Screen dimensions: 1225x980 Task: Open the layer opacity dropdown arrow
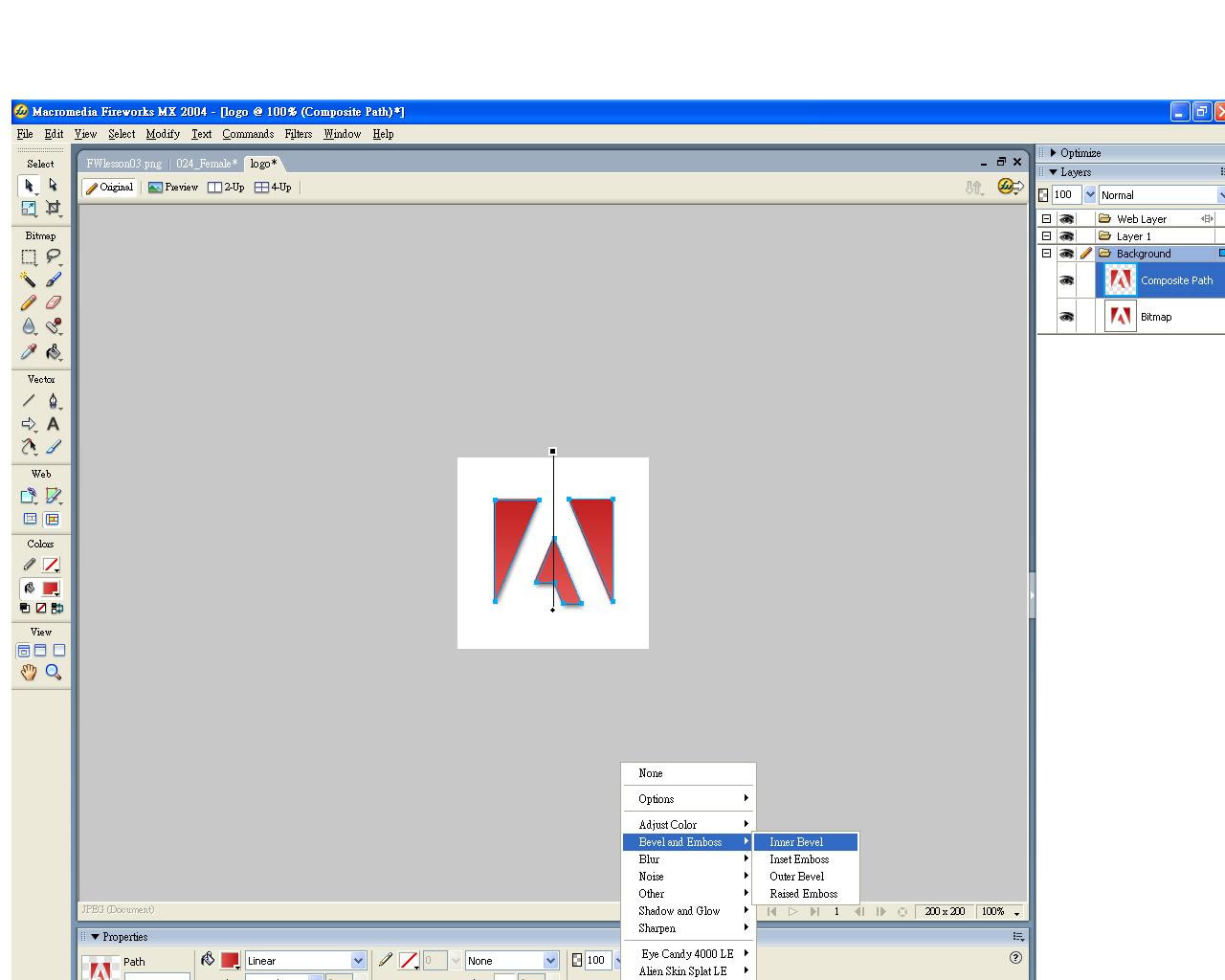(x=1090, y=195)
